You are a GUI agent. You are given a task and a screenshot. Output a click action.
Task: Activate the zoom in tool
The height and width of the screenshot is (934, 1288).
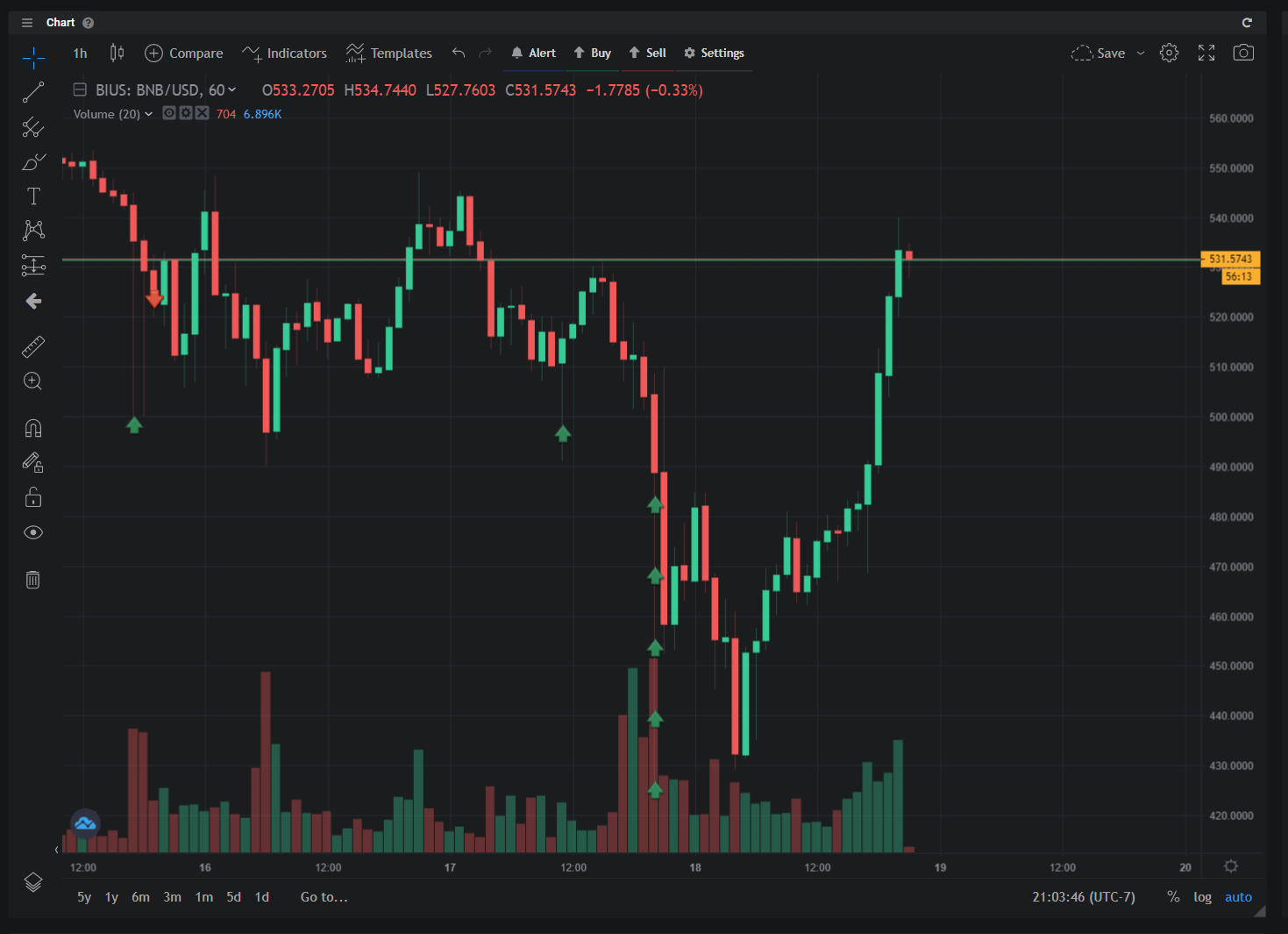coord(33,381)
